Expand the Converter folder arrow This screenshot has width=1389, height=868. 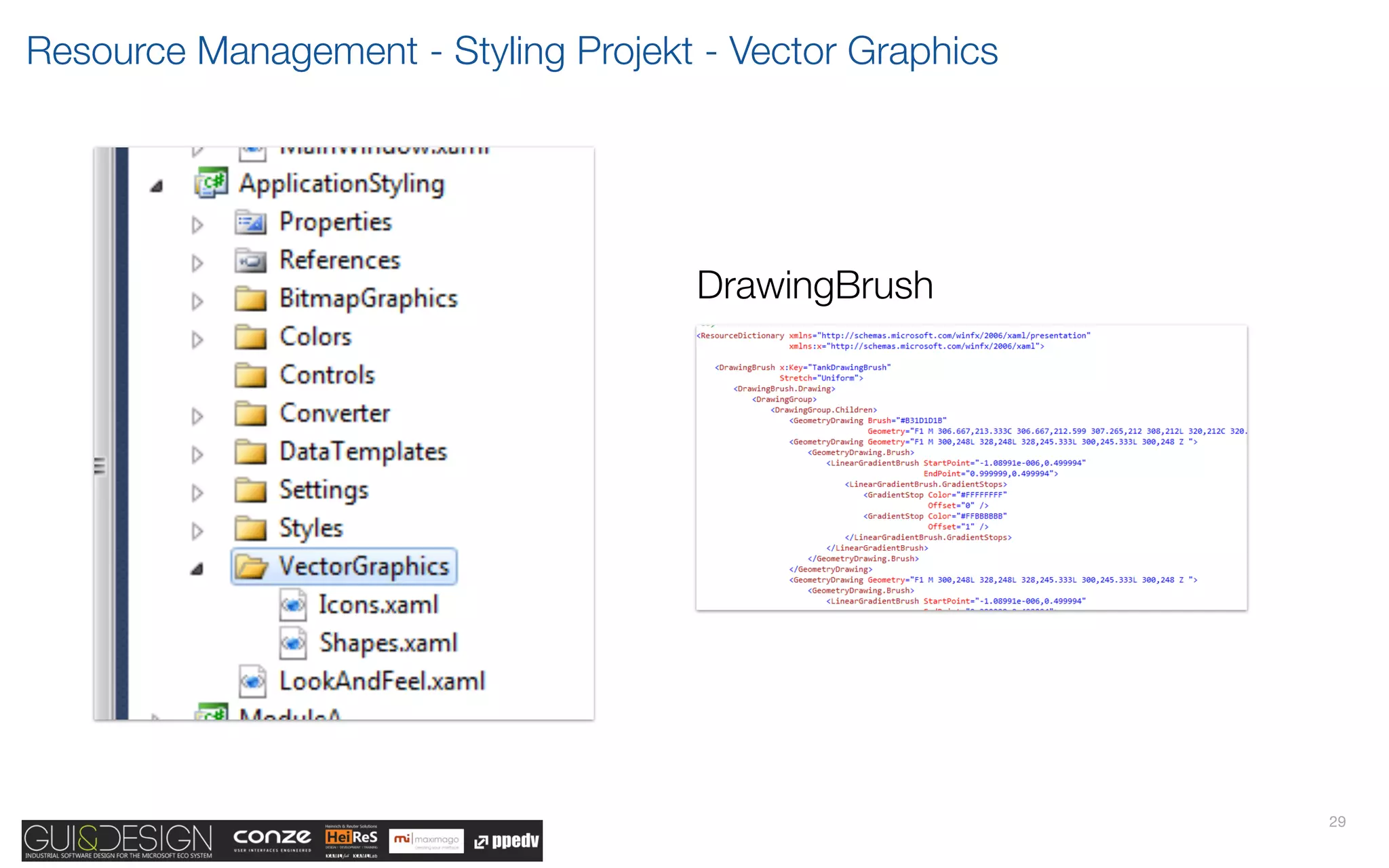(197, 416)
